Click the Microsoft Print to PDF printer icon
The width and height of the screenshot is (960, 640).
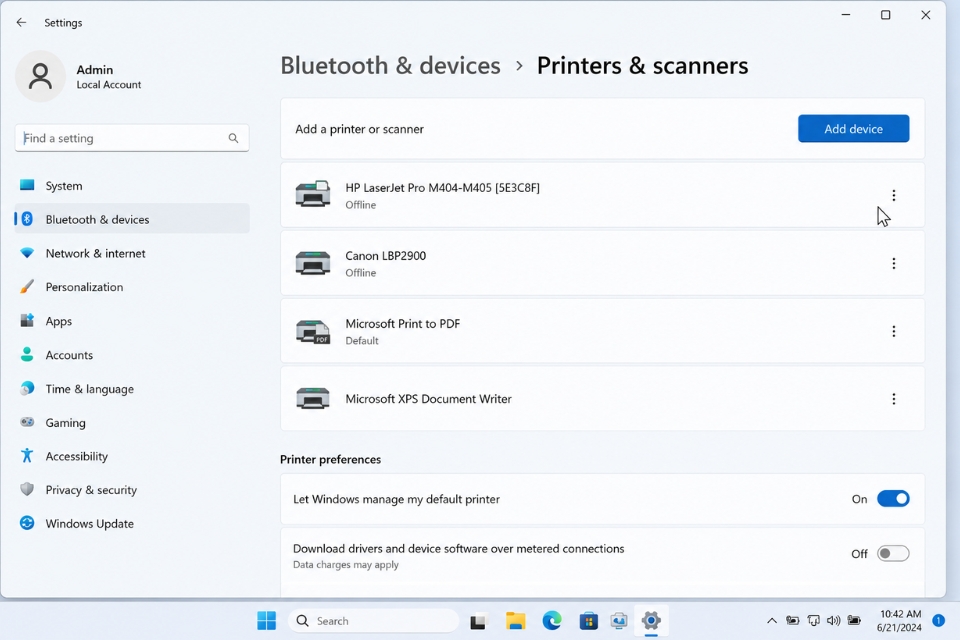pos(313,331)
